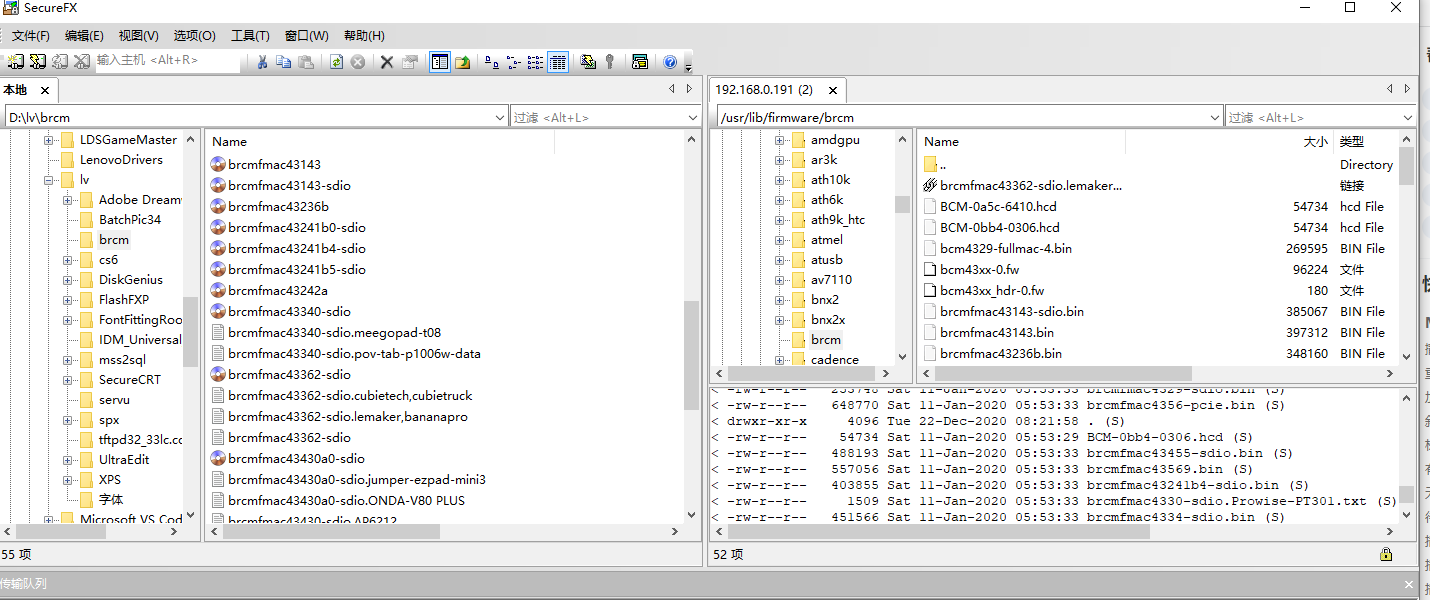
Task: Select remote bcm4329-fullmac-4.bin file
Action: pos(1005,248)
